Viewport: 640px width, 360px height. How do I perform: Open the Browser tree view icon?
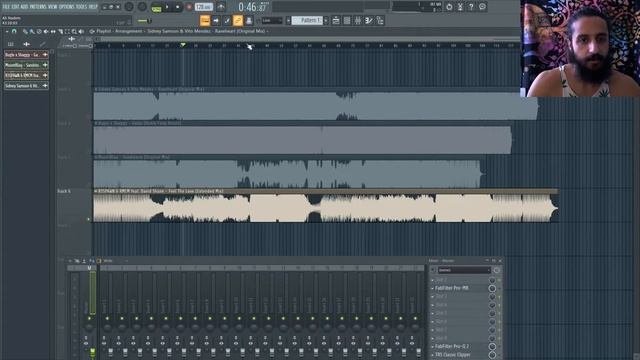380,20
